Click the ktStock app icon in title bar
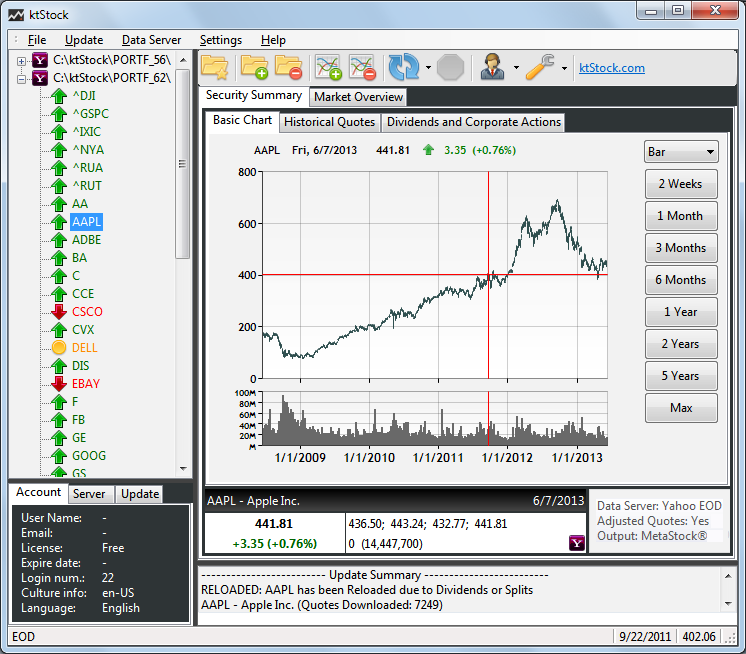Image resolution: width=746 pixels, height=654 pixels. coord(16,15)
